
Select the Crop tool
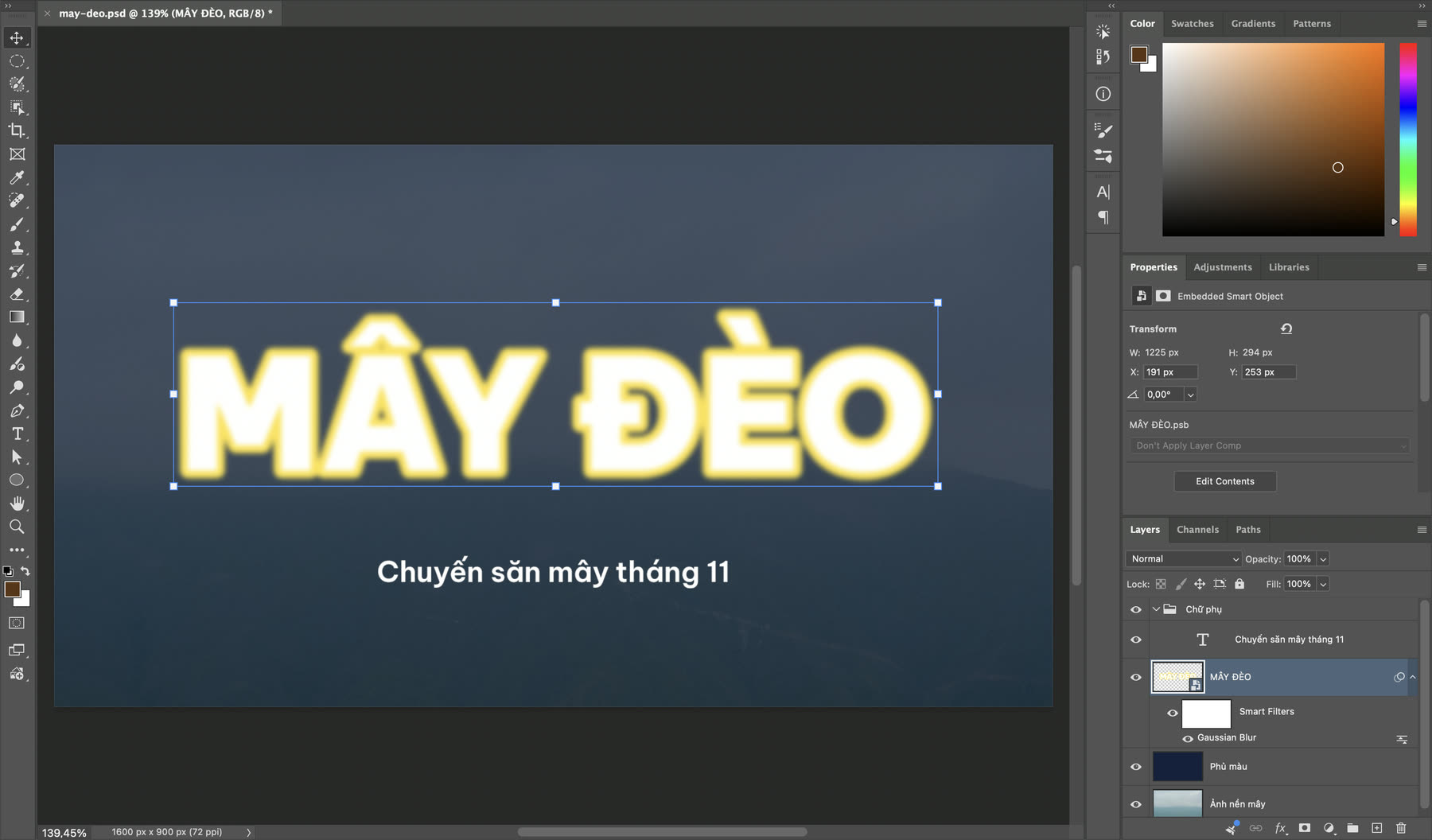point(17,130)
